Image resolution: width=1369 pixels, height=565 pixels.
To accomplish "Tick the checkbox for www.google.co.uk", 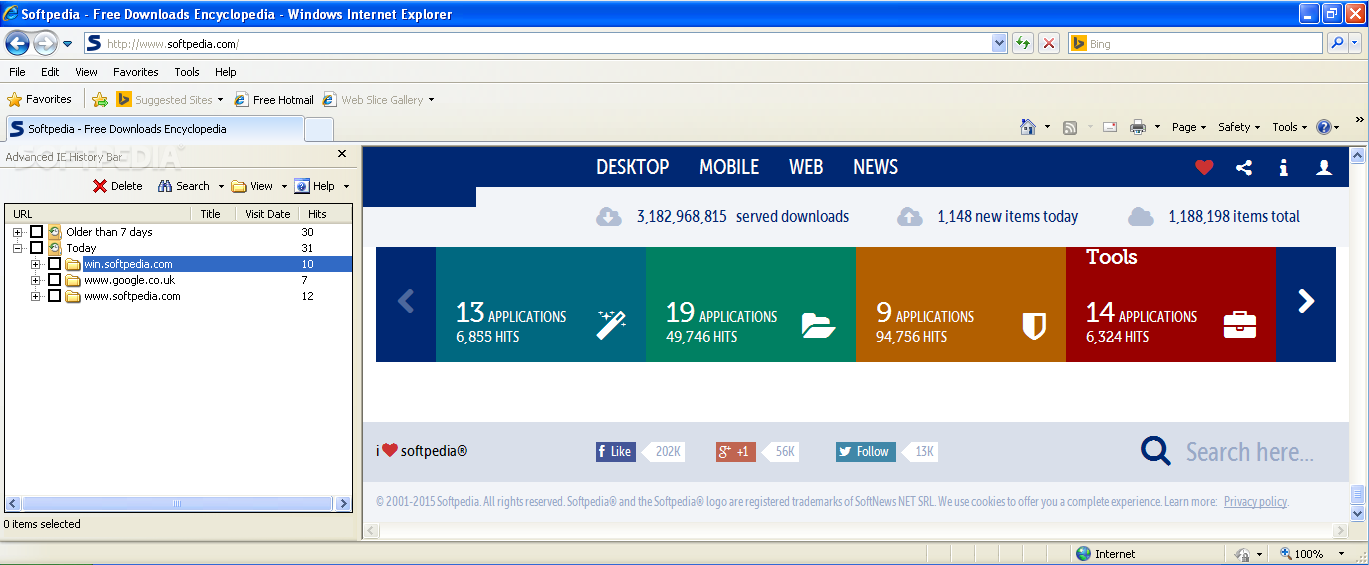I will pos(55,280).
